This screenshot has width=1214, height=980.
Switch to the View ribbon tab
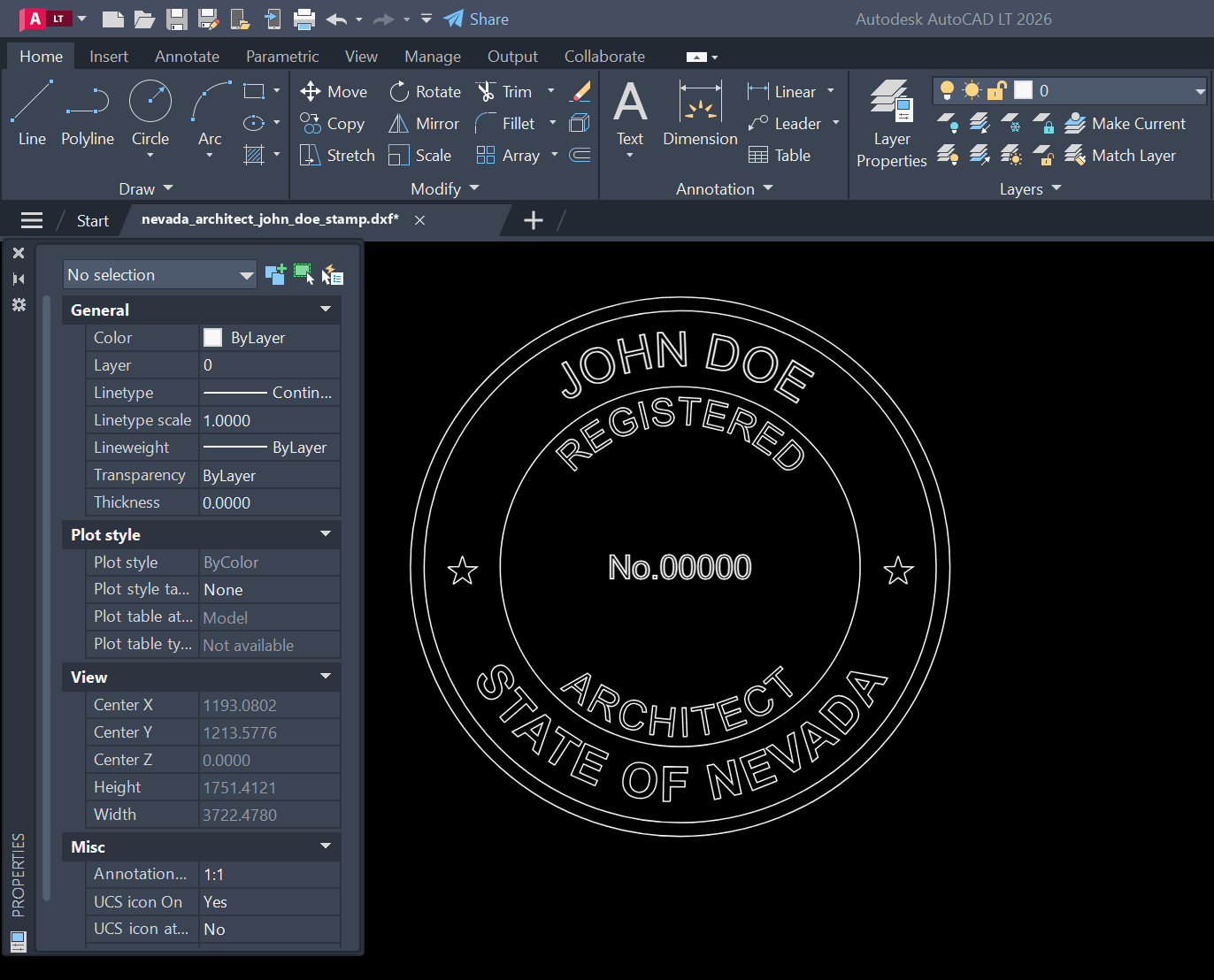pos(361,56)
